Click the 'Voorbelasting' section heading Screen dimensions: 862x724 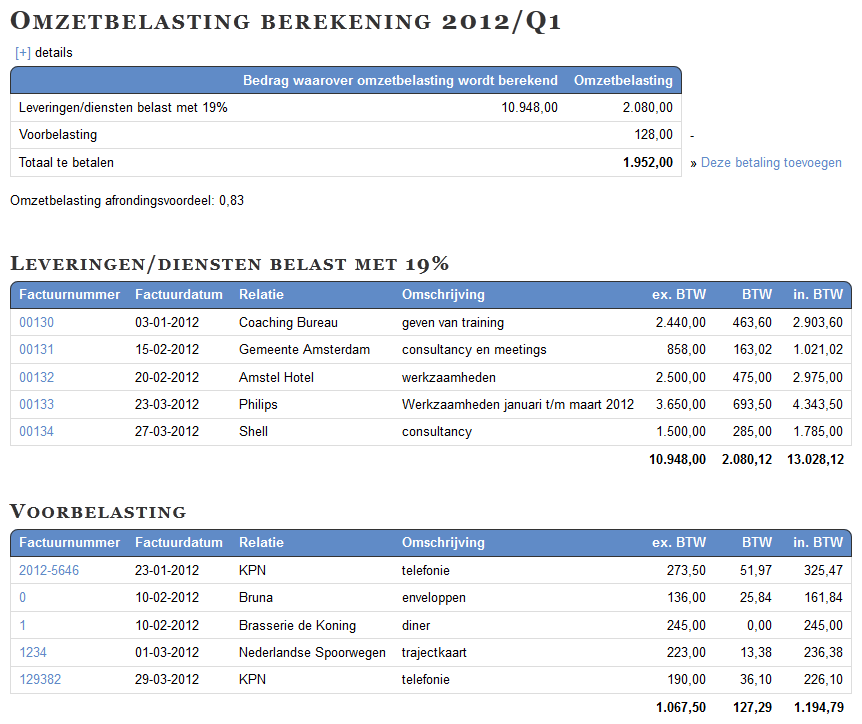[x=98, y=512]
